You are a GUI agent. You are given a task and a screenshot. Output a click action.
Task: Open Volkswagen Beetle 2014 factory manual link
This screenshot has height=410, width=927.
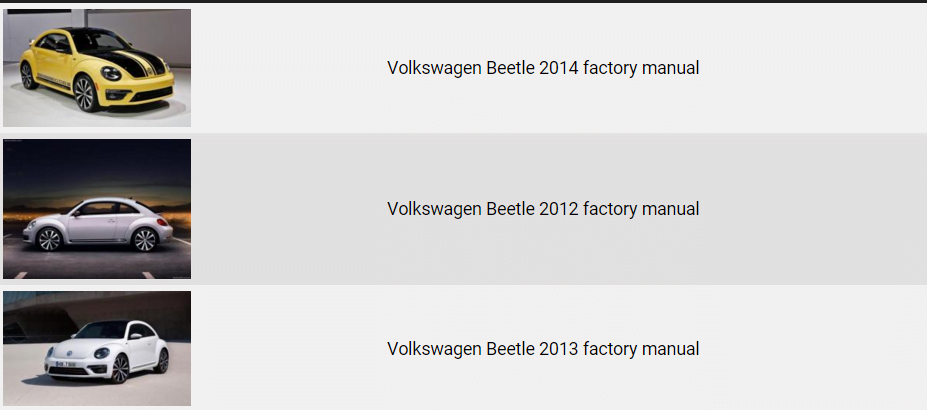[x=542, y=68]
